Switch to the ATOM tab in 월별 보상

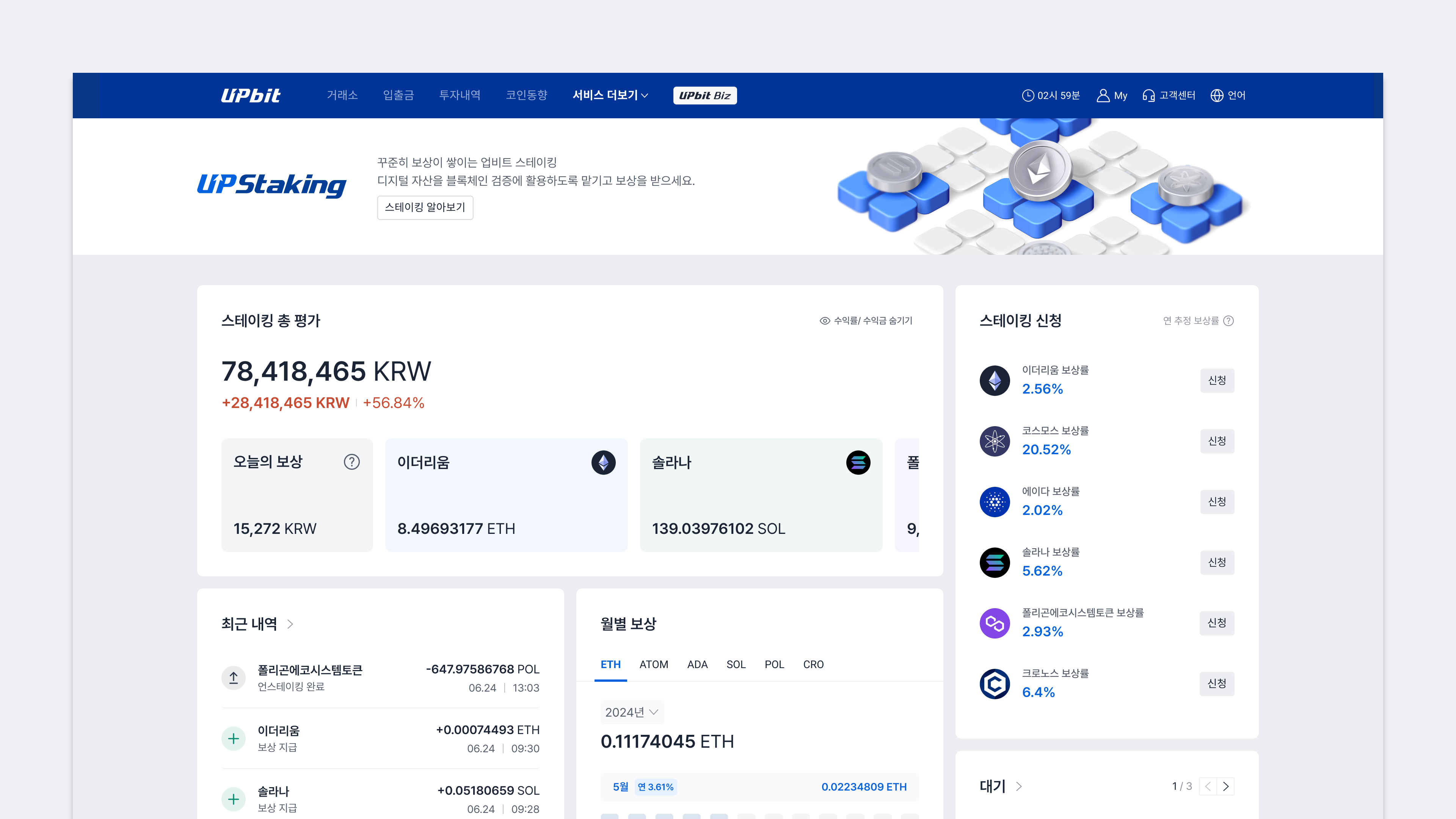click(x=654, y=664)
